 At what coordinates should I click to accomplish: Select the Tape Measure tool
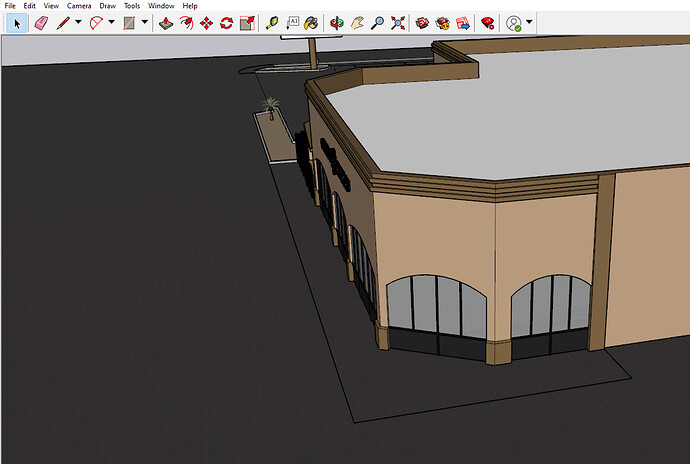coord(272,23)
